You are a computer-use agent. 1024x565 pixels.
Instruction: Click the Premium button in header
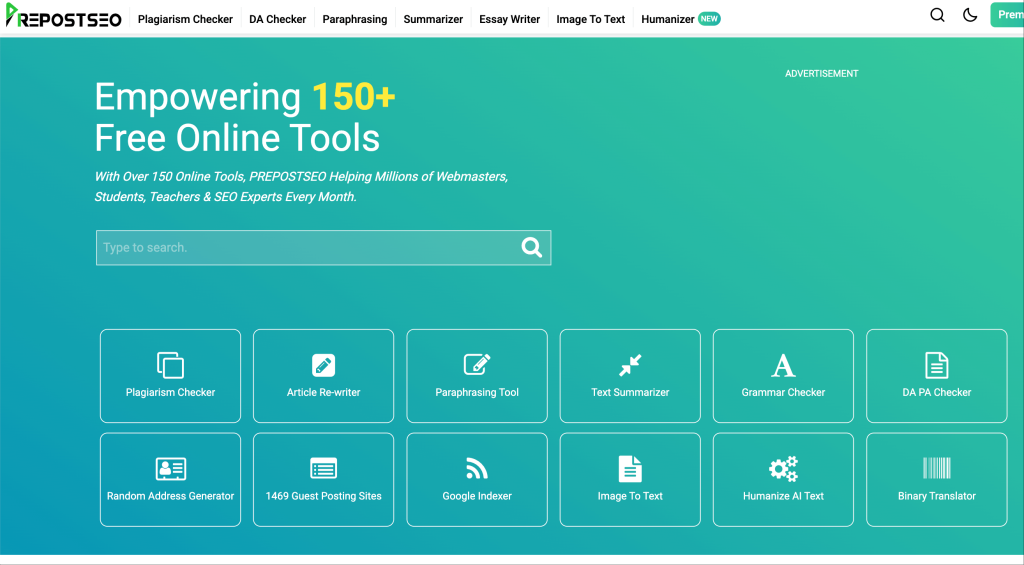(1008, 14)
